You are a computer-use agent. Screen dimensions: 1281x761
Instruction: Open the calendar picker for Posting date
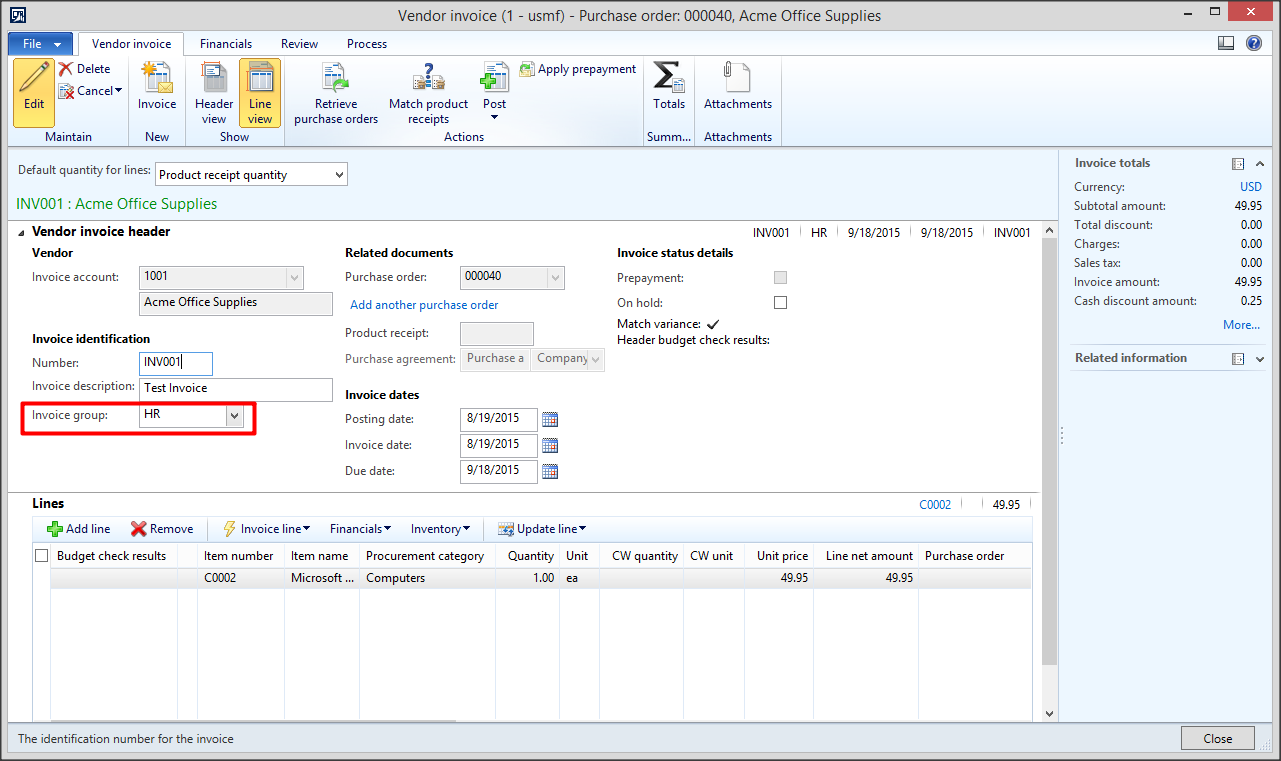pos(550,419)
